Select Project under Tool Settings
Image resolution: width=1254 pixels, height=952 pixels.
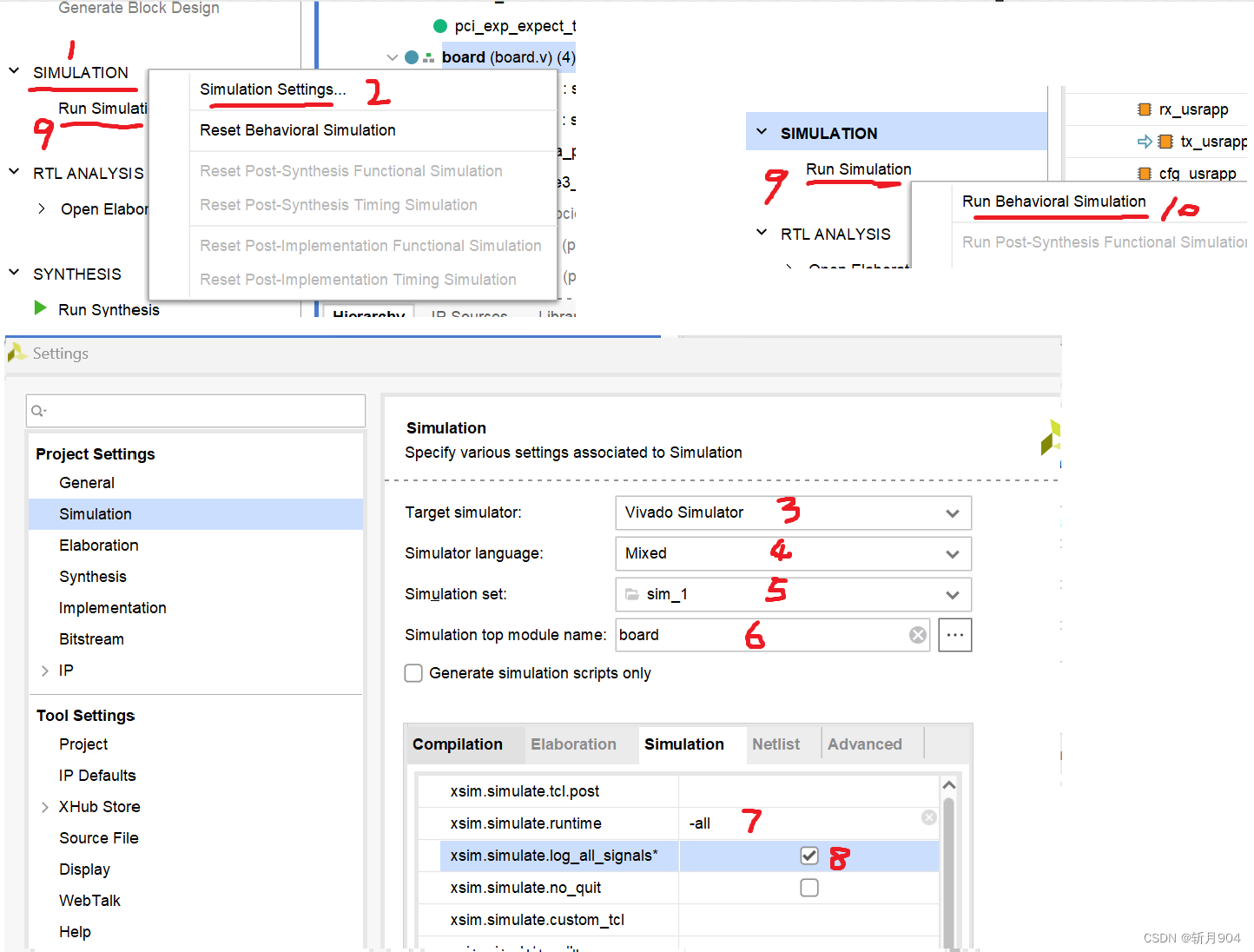pyautogui.click(x=83, y=744)
